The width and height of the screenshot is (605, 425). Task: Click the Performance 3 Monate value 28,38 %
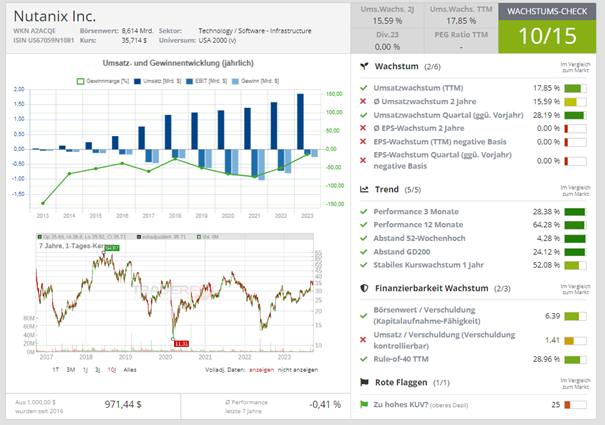(546, 212)
